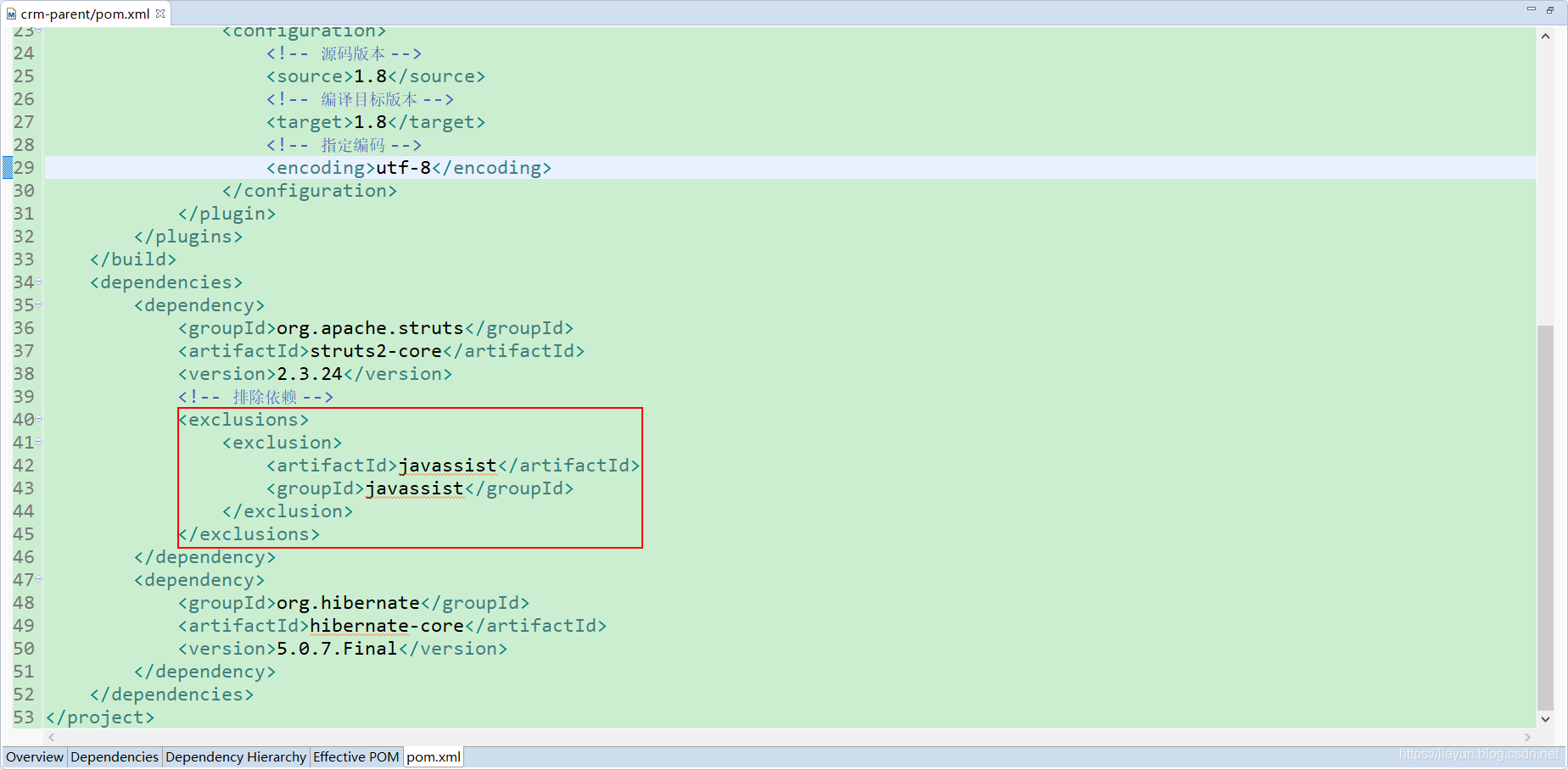
Task: Minimize the editor pane
Action: tap(1532, 9)
